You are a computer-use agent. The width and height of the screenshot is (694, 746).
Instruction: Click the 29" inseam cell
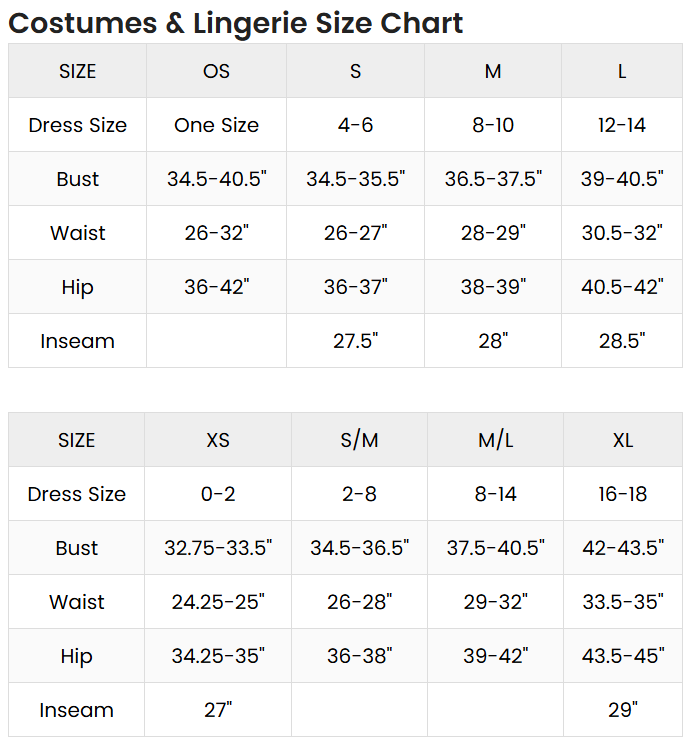click(623, 710)
